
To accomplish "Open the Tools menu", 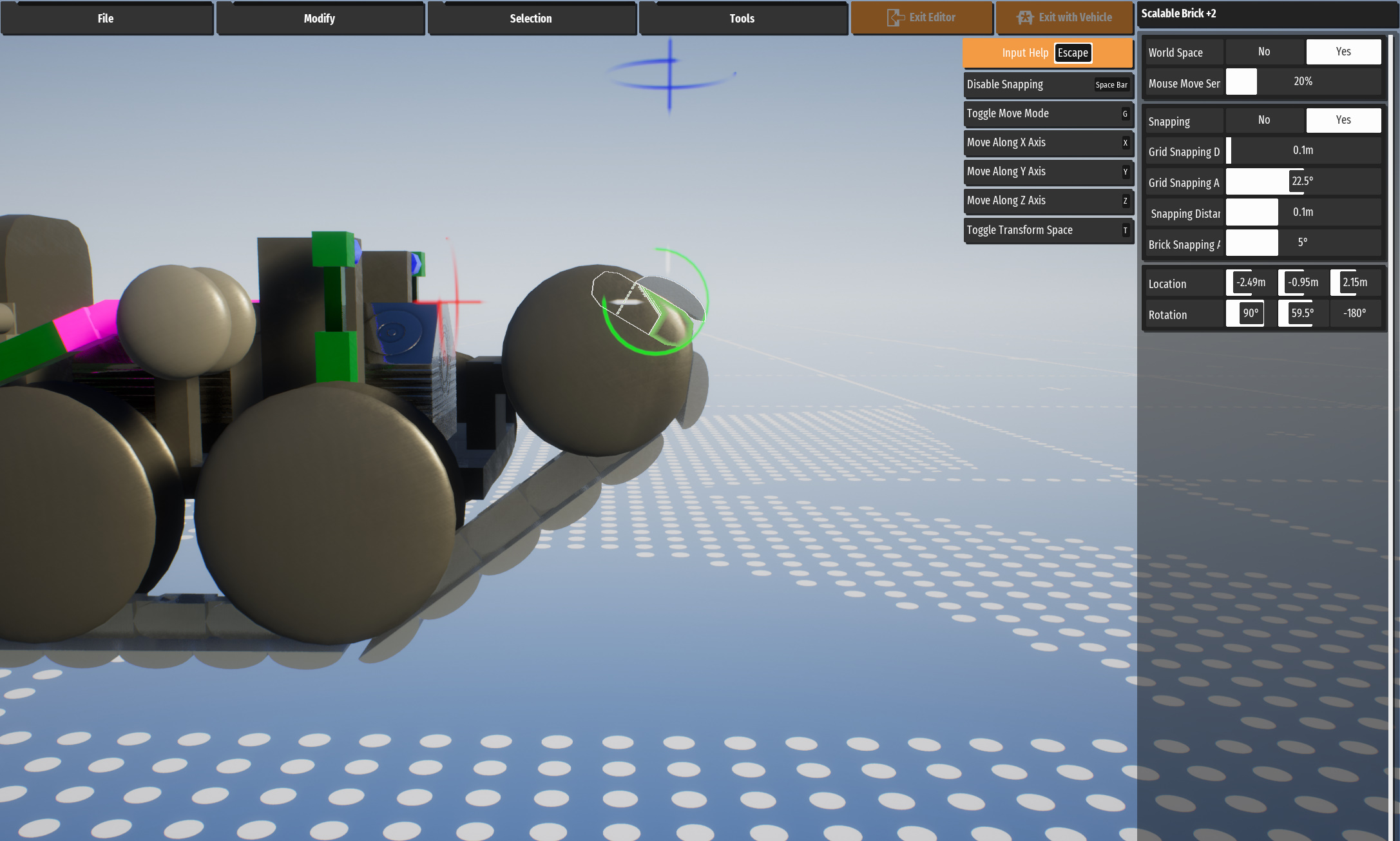I will (x=742, y=19).
